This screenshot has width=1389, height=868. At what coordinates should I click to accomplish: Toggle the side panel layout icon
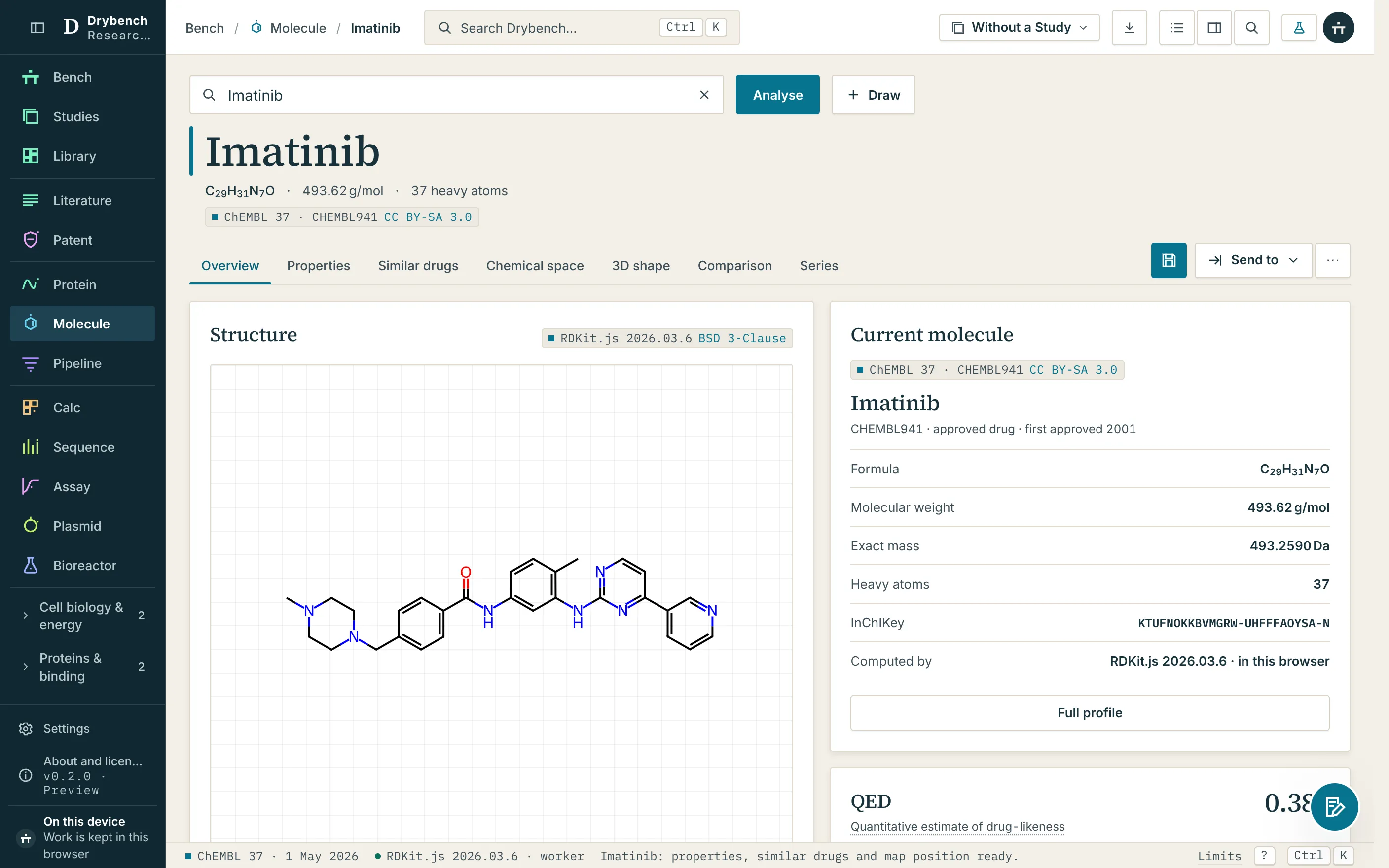coord(1214,28)
